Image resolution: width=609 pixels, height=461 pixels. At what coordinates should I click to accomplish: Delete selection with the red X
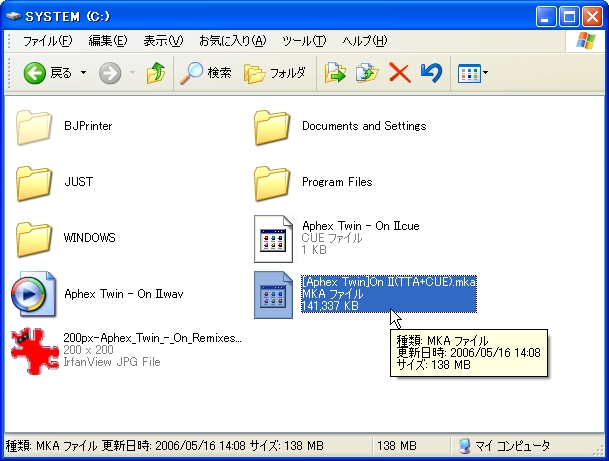point(400,73)
